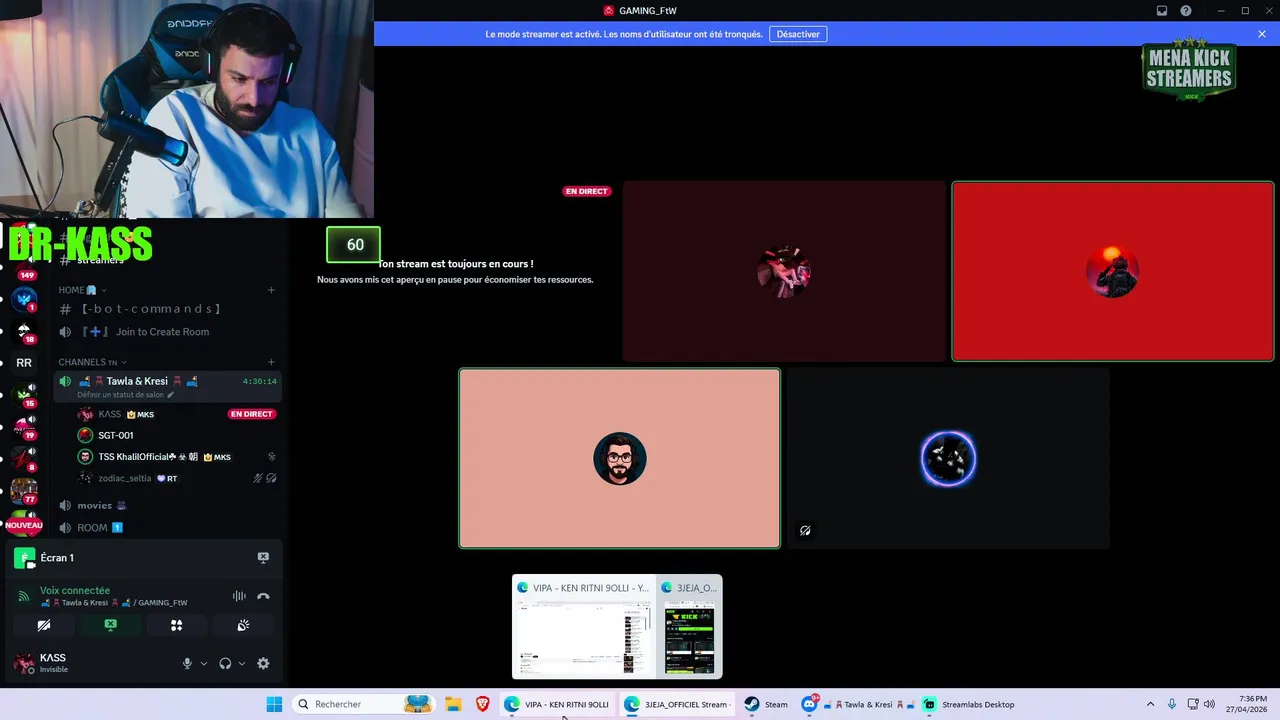Stop streaming Écran 1 icon

coord(263,557)
